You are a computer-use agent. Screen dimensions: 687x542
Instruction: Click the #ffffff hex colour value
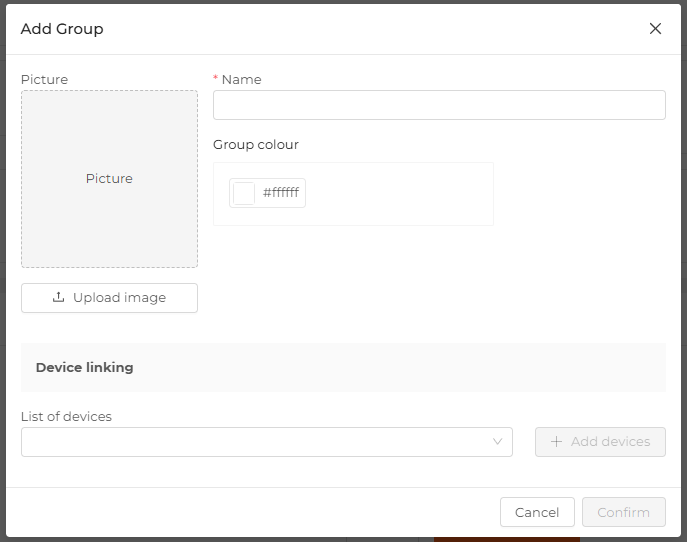[x=281, y=192]
